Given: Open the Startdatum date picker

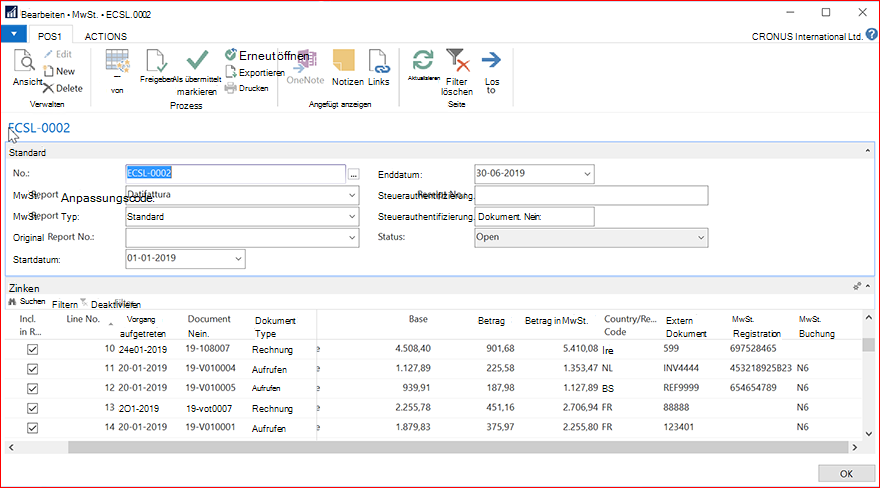Looking at the screenshot, I should click(238, 259).
